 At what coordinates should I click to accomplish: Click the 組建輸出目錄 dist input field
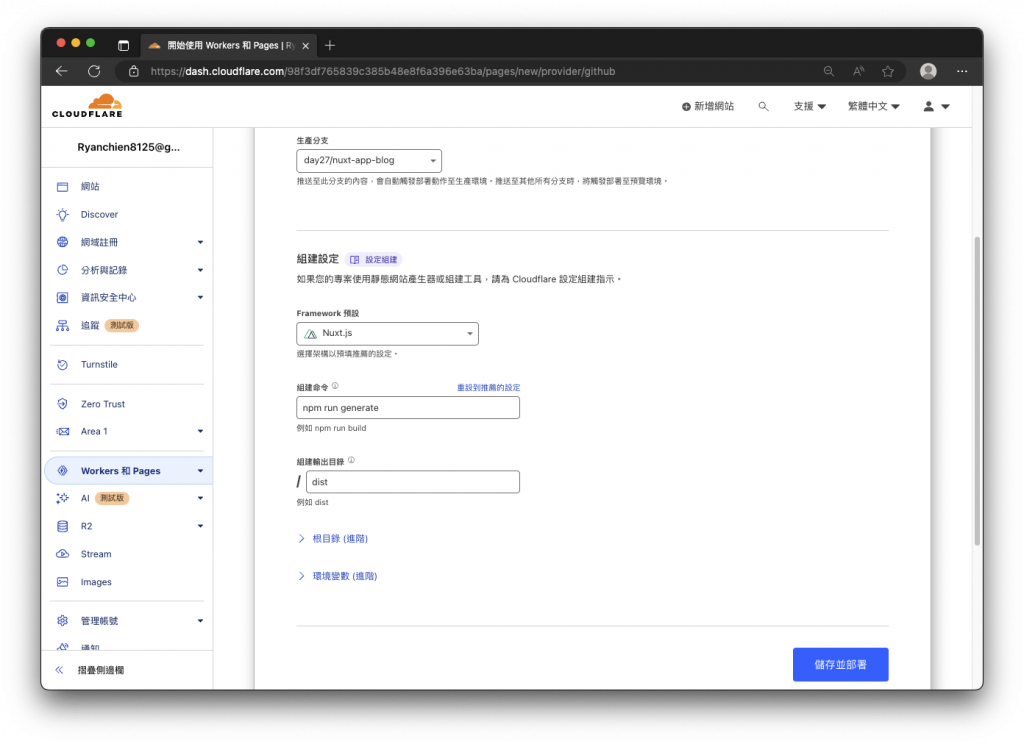413,482
